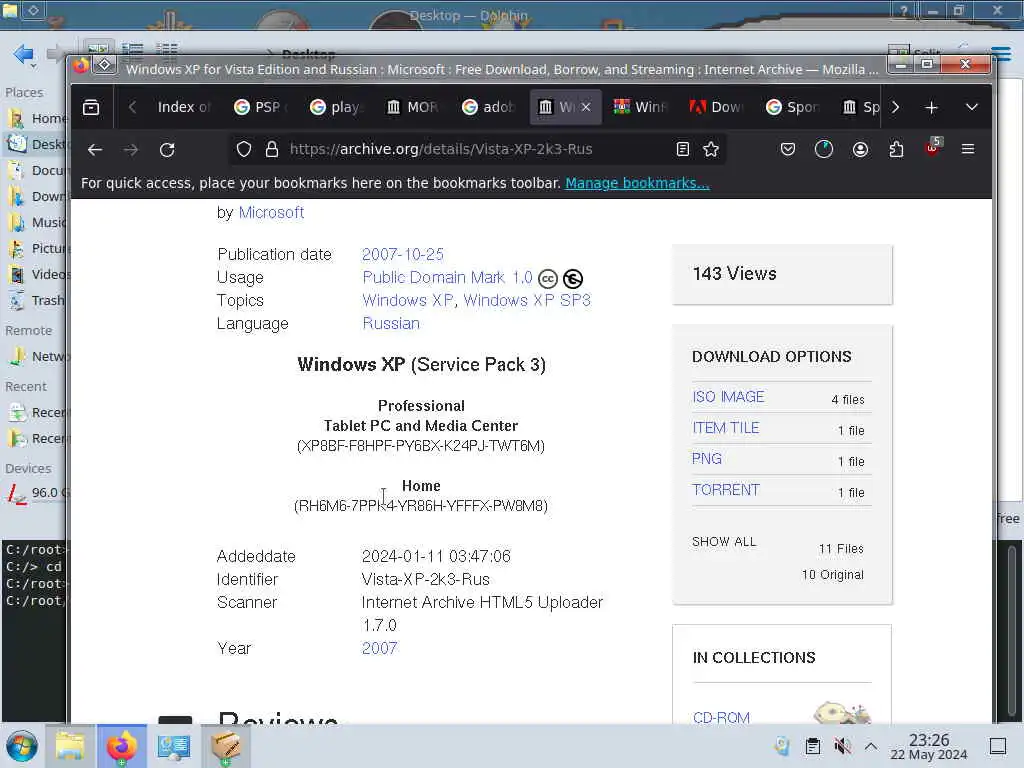Click the padlock site security icon
The width and height of the screenshot is (1024, 768).
coord(272,150)
